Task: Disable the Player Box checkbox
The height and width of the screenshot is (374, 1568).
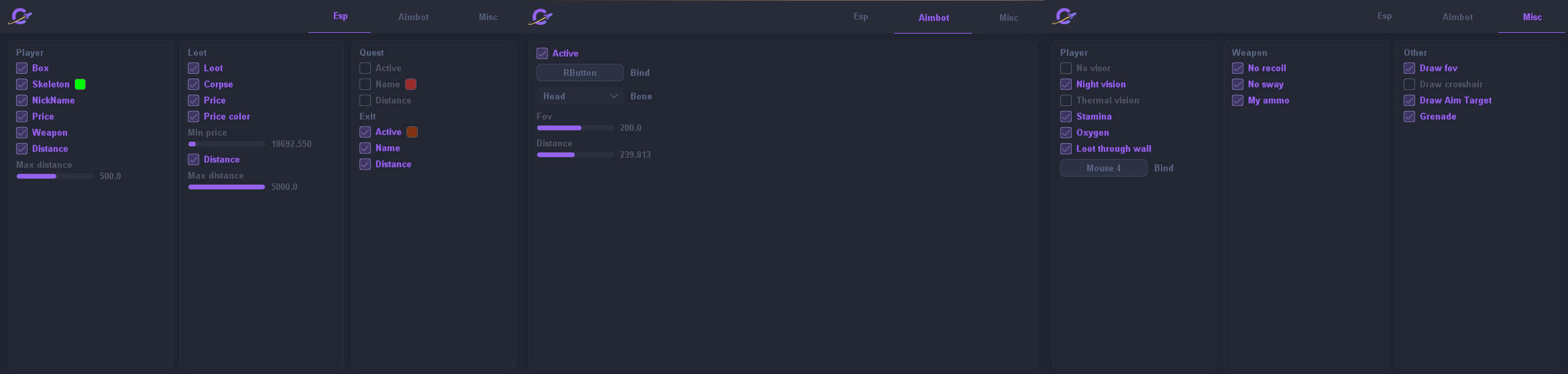Action: point(22,68)
